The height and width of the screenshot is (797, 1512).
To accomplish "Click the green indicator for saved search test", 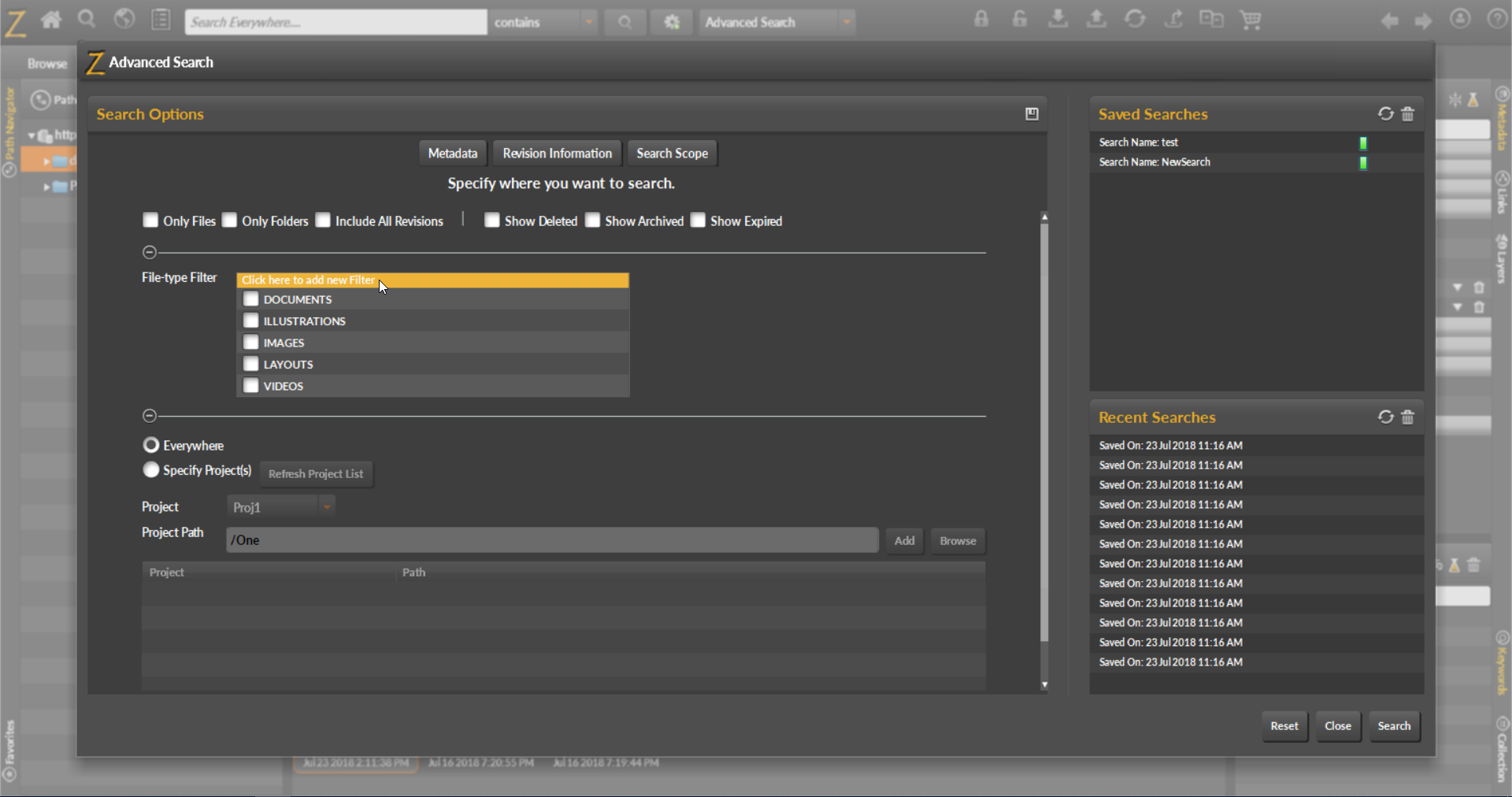I will [x=1363, y=143].
